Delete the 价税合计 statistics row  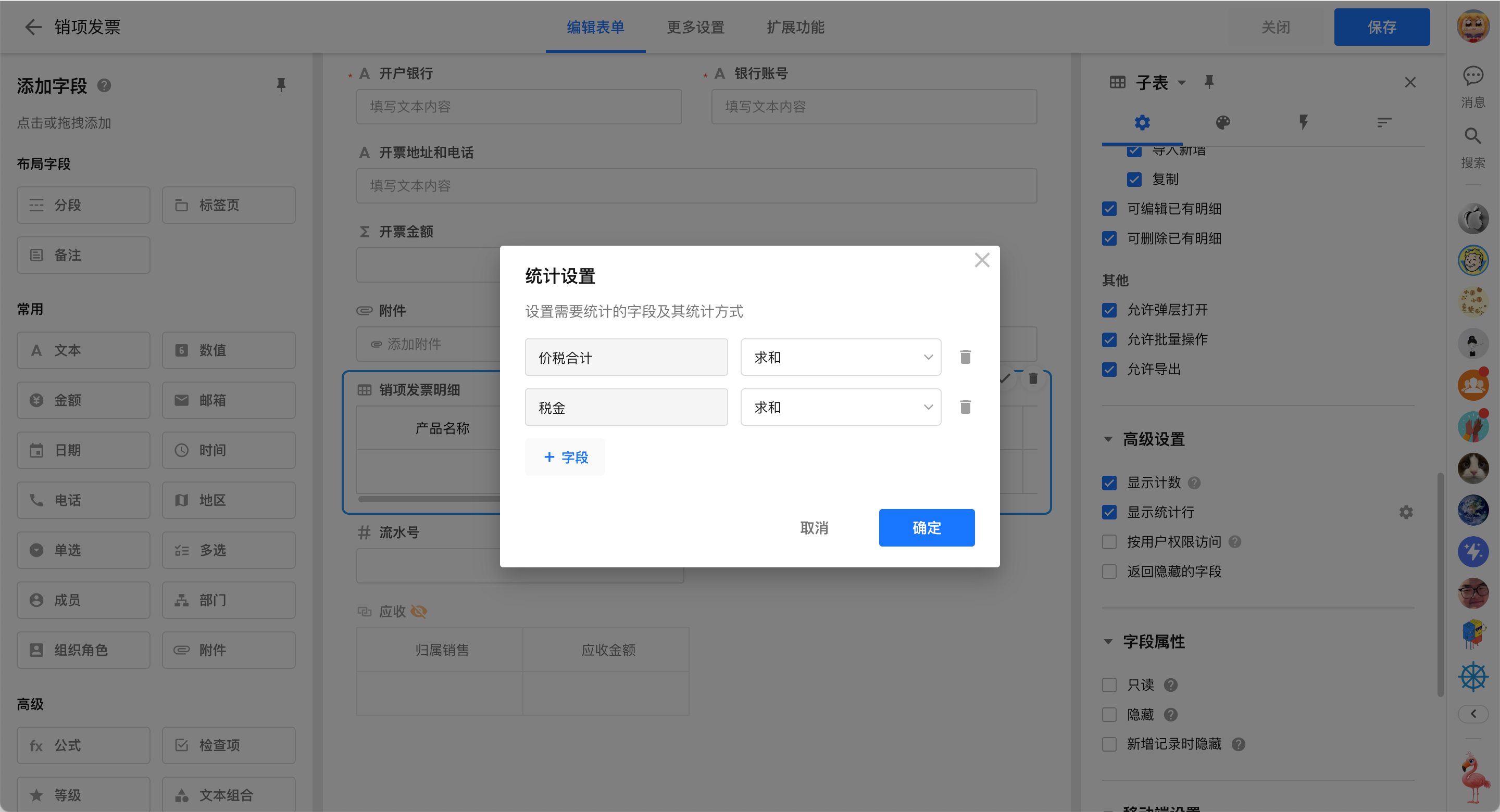pyautogui.click(x=965, y=357)
